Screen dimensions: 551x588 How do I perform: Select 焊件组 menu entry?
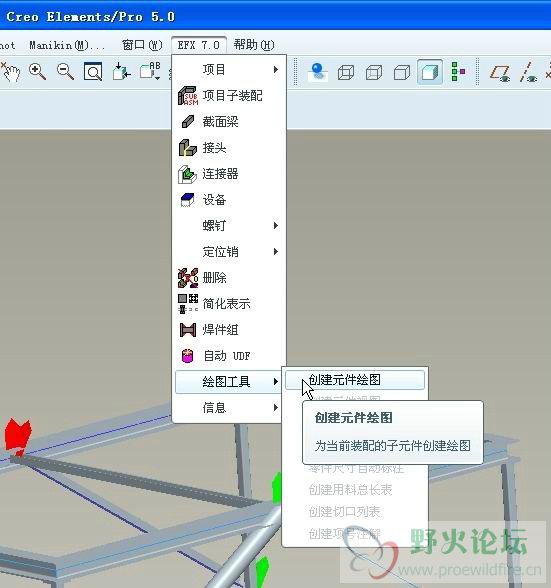click(x=228, y=330)
